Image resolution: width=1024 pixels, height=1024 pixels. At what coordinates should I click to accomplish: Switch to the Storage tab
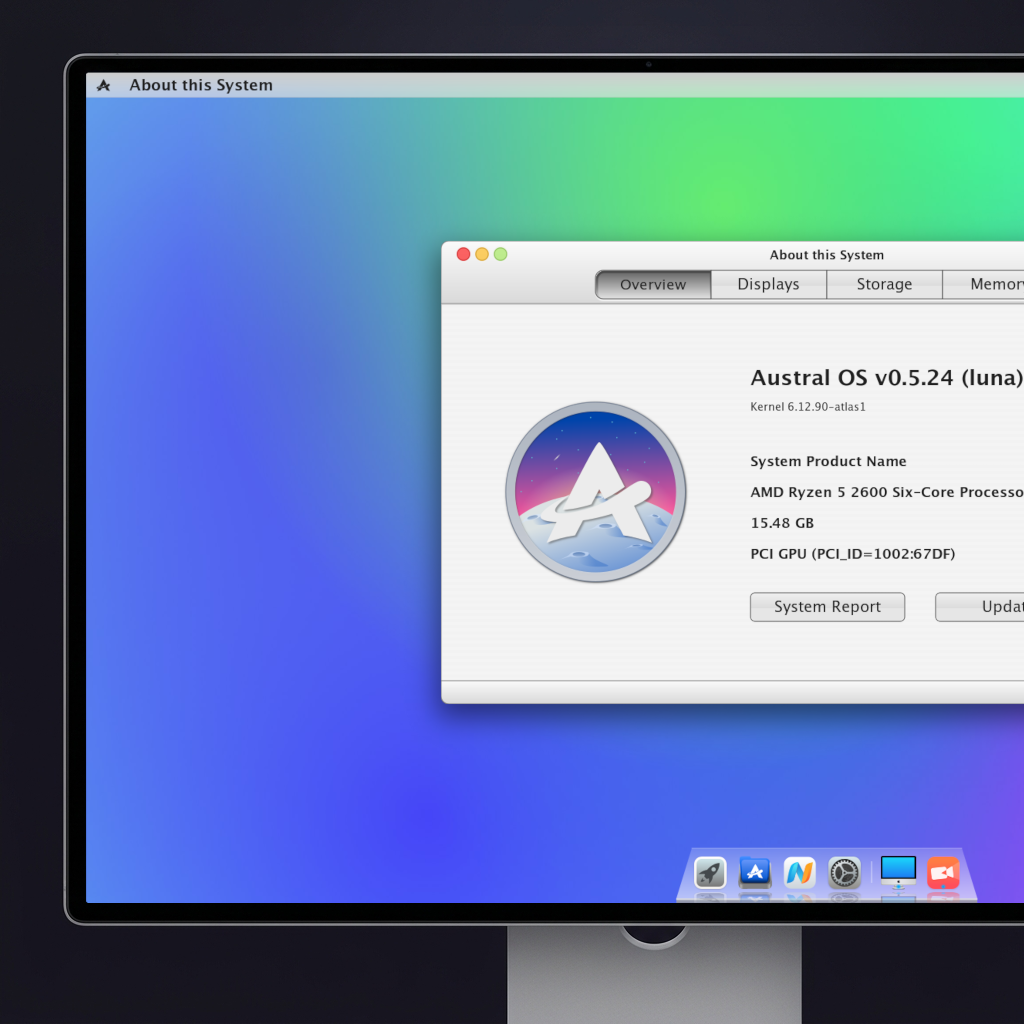click(x=884, y=284)
